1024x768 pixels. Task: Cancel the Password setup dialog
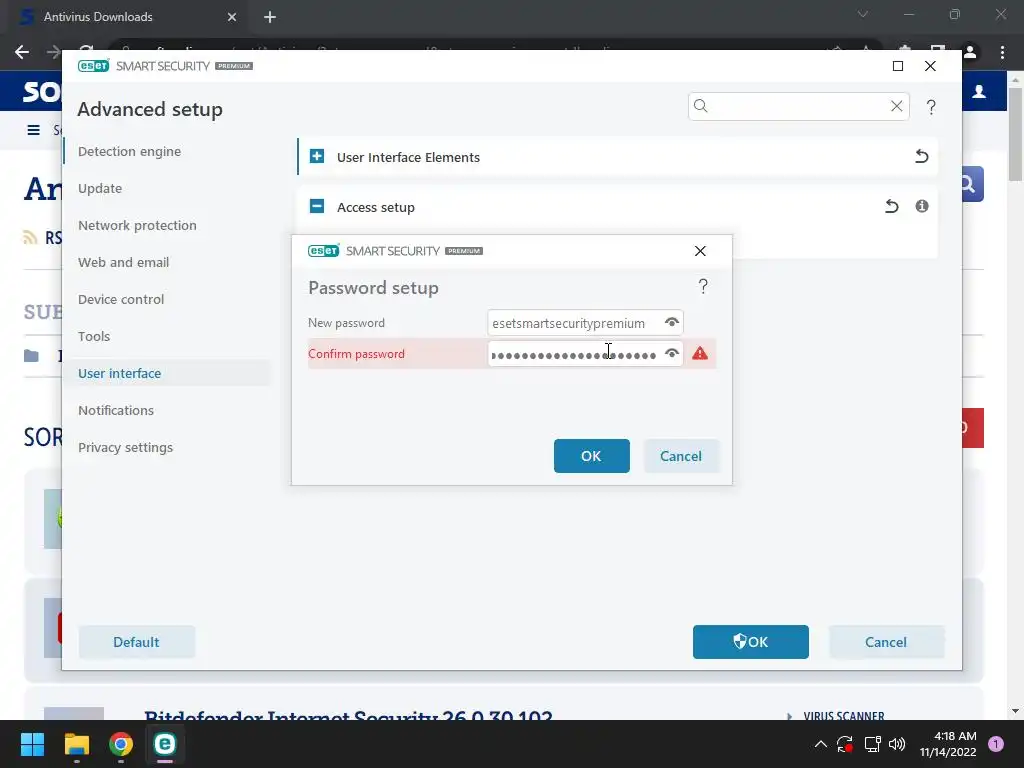click(x=681, y=456)
